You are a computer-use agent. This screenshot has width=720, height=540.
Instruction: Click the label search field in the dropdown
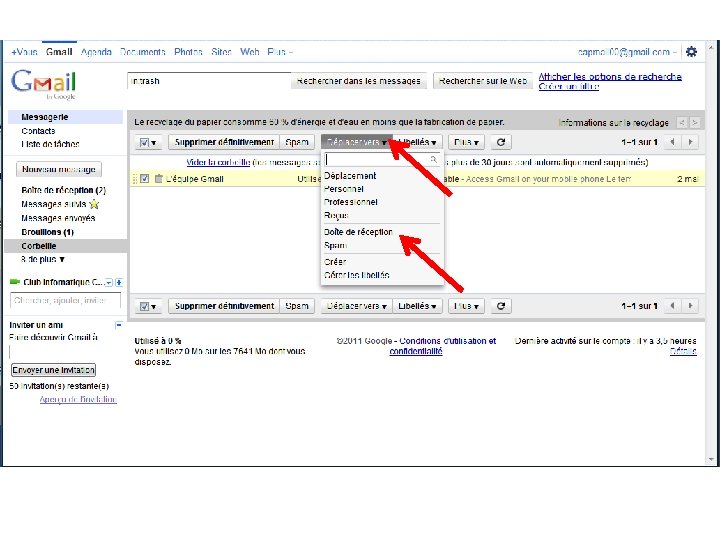click(x=377, y=159)
